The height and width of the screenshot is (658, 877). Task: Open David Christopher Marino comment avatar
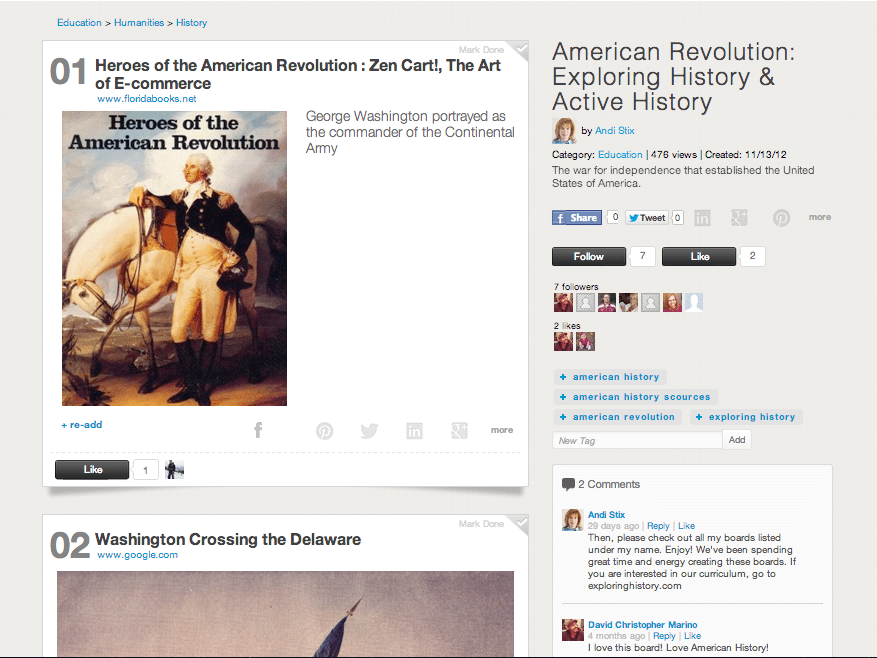coord(573,630)
